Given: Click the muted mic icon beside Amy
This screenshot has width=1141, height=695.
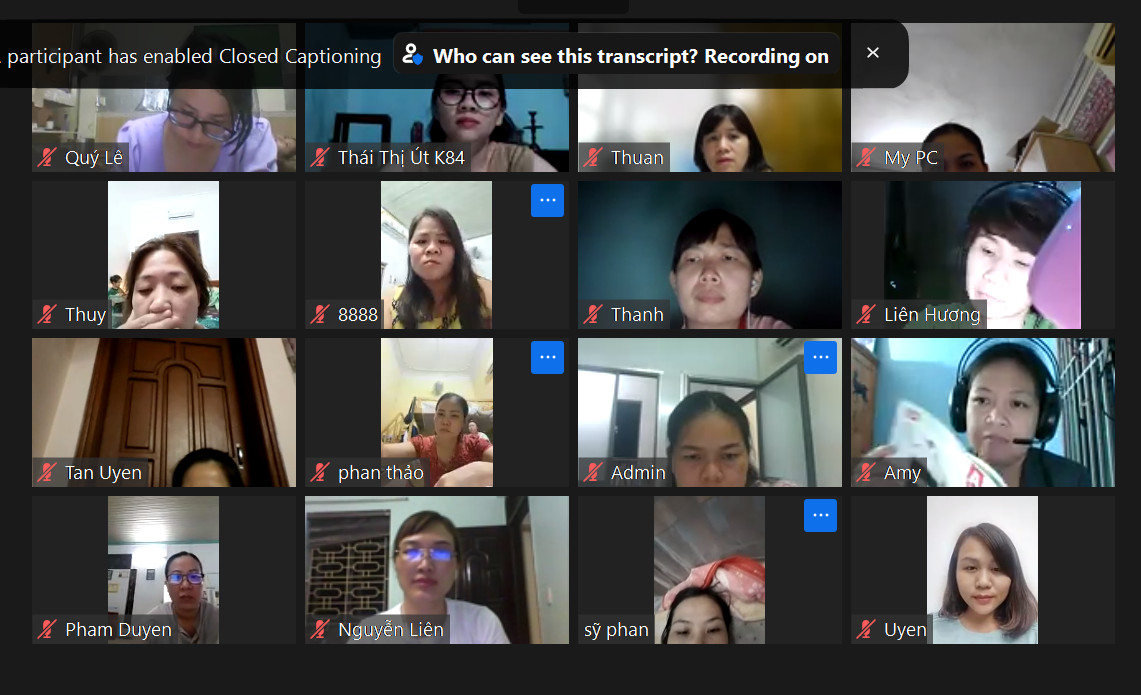Looking at the screenshot, I should [x=866, y=472].
